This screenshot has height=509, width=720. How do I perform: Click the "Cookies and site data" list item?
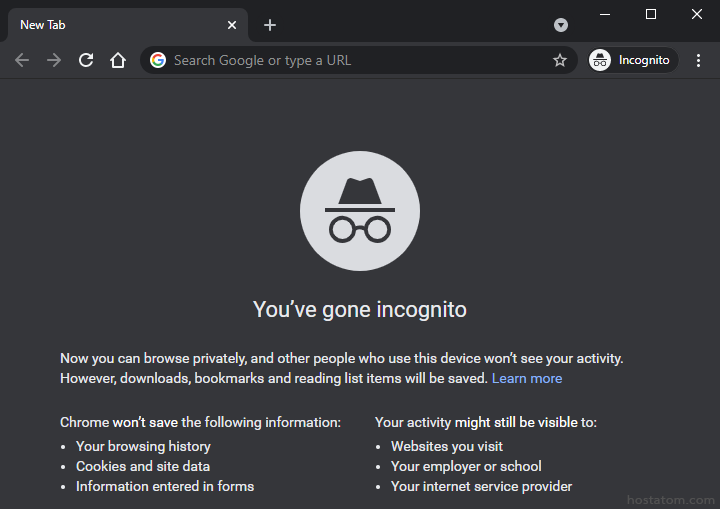tap(143, 466)
